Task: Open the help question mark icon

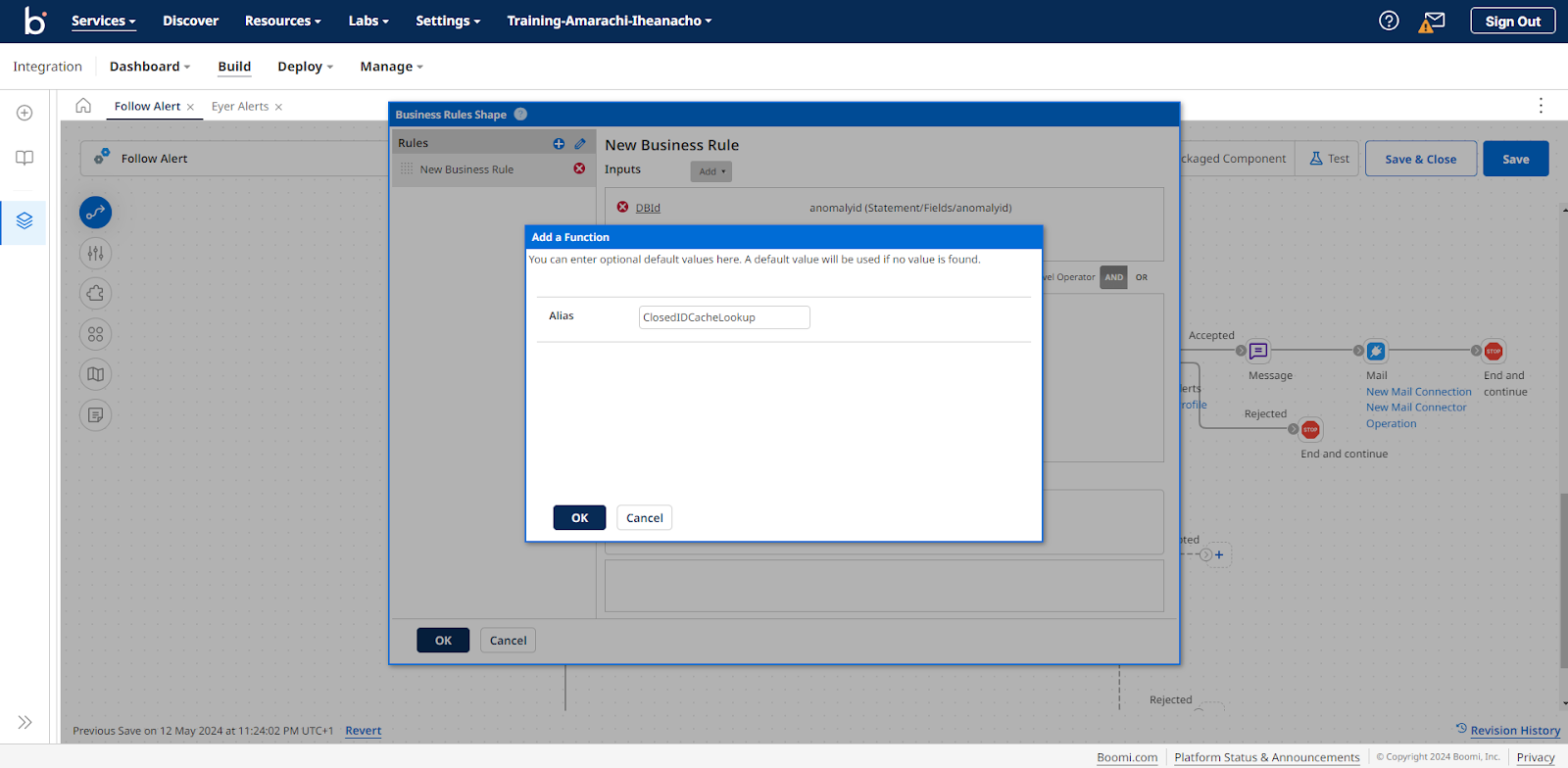Action: click(1389, 21)
